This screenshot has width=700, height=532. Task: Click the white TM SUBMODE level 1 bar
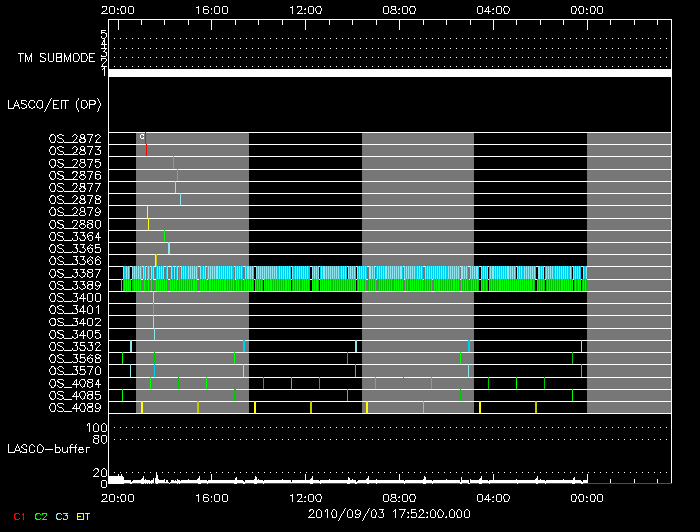point(389,73)
